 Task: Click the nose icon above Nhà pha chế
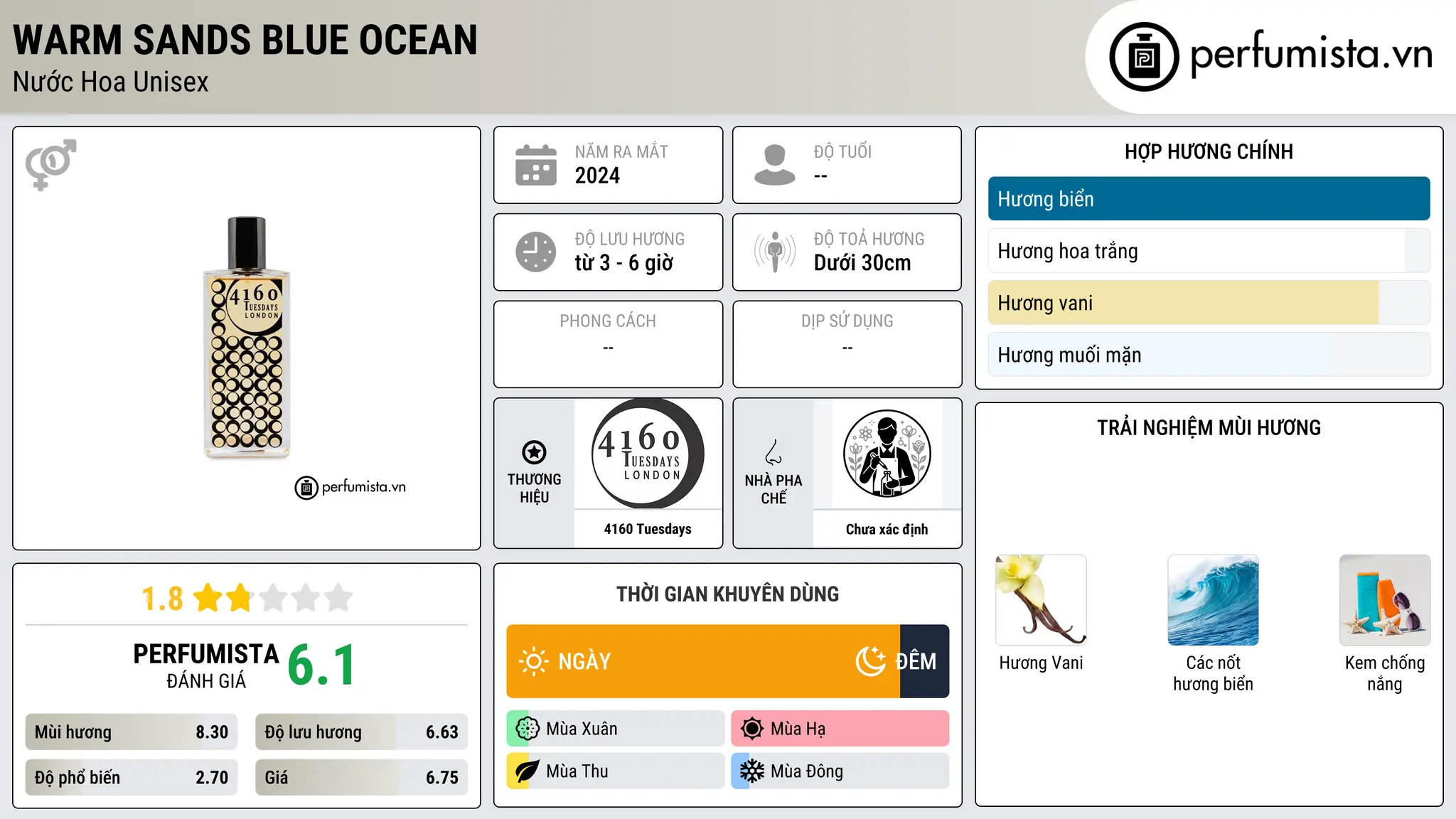pos(773,452)
